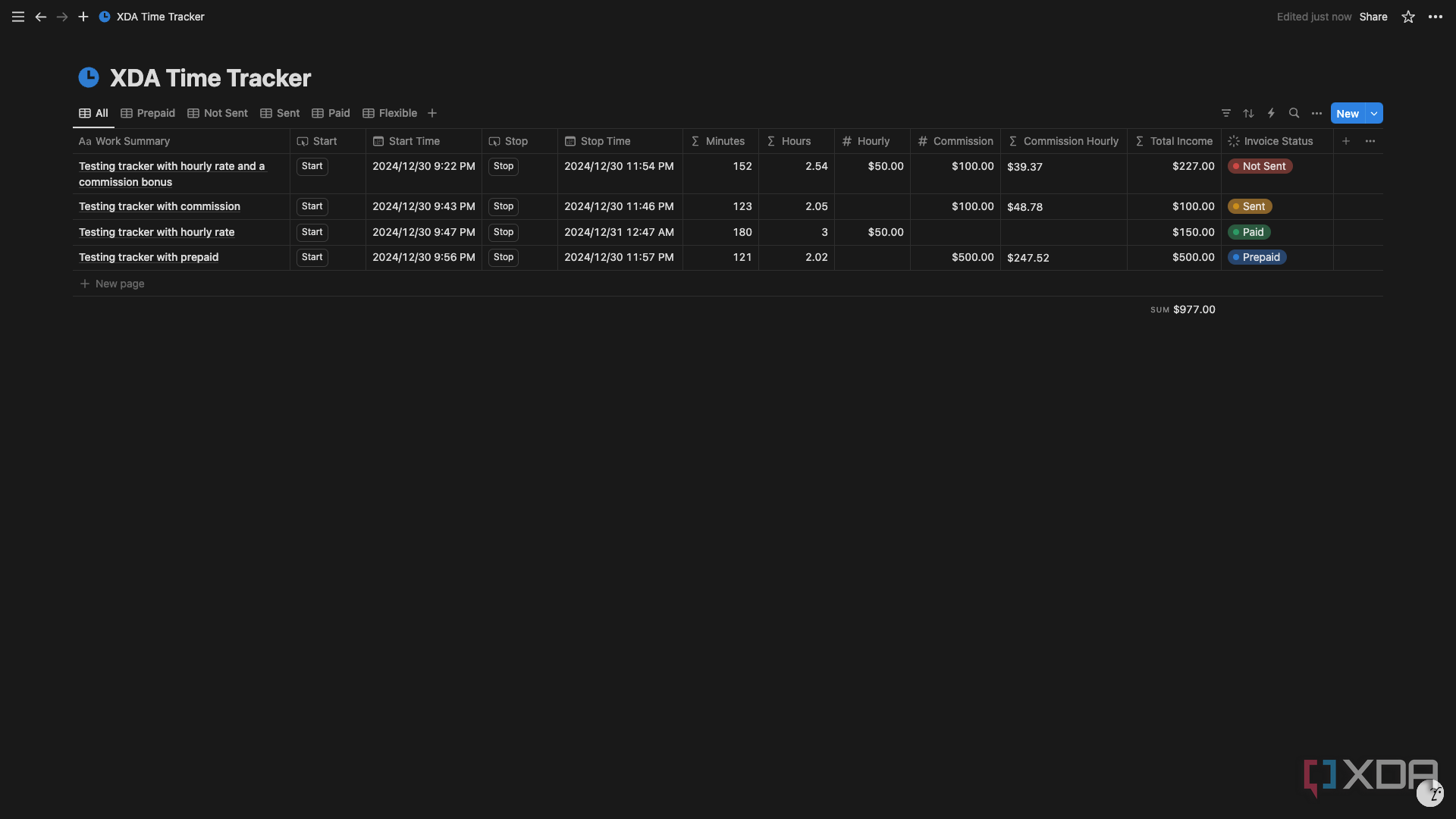Click the Add new view plus button
This screenshot has height=819, width=1456.
[432, 112]
